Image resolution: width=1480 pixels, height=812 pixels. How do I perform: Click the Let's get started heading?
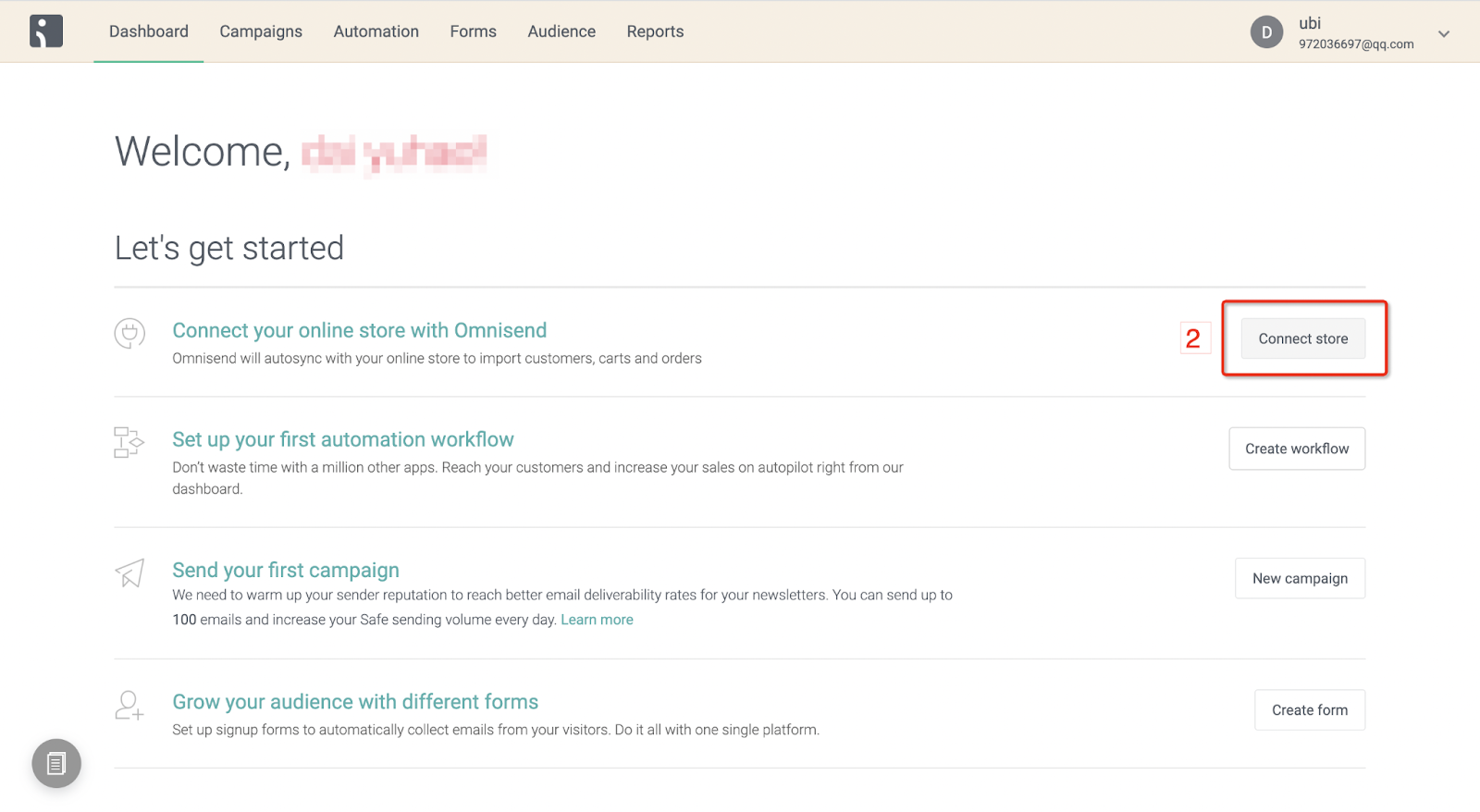point(229,248)
